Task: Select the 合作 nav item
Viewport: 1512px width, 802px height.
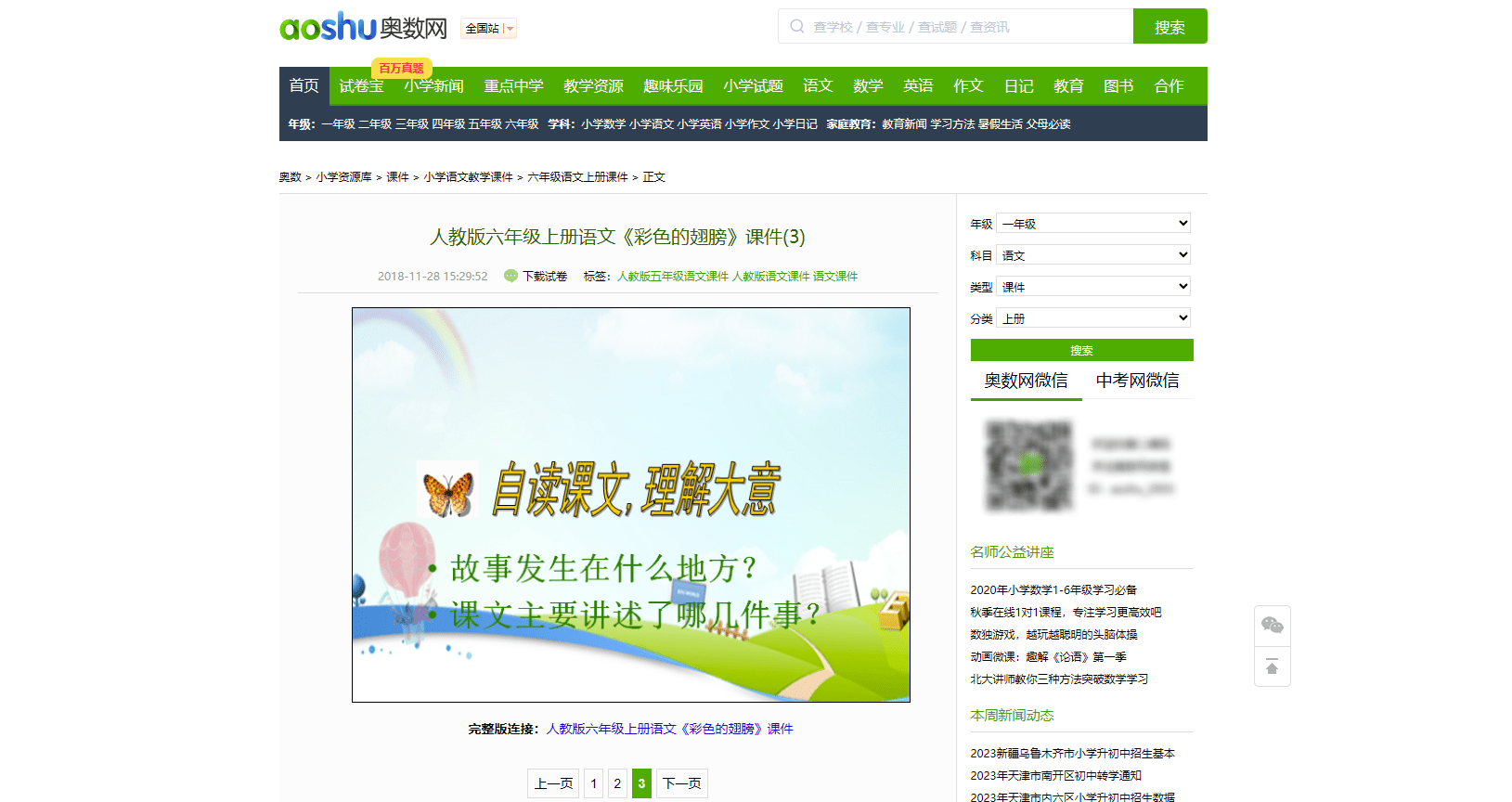Action: tap(1169, 85)
